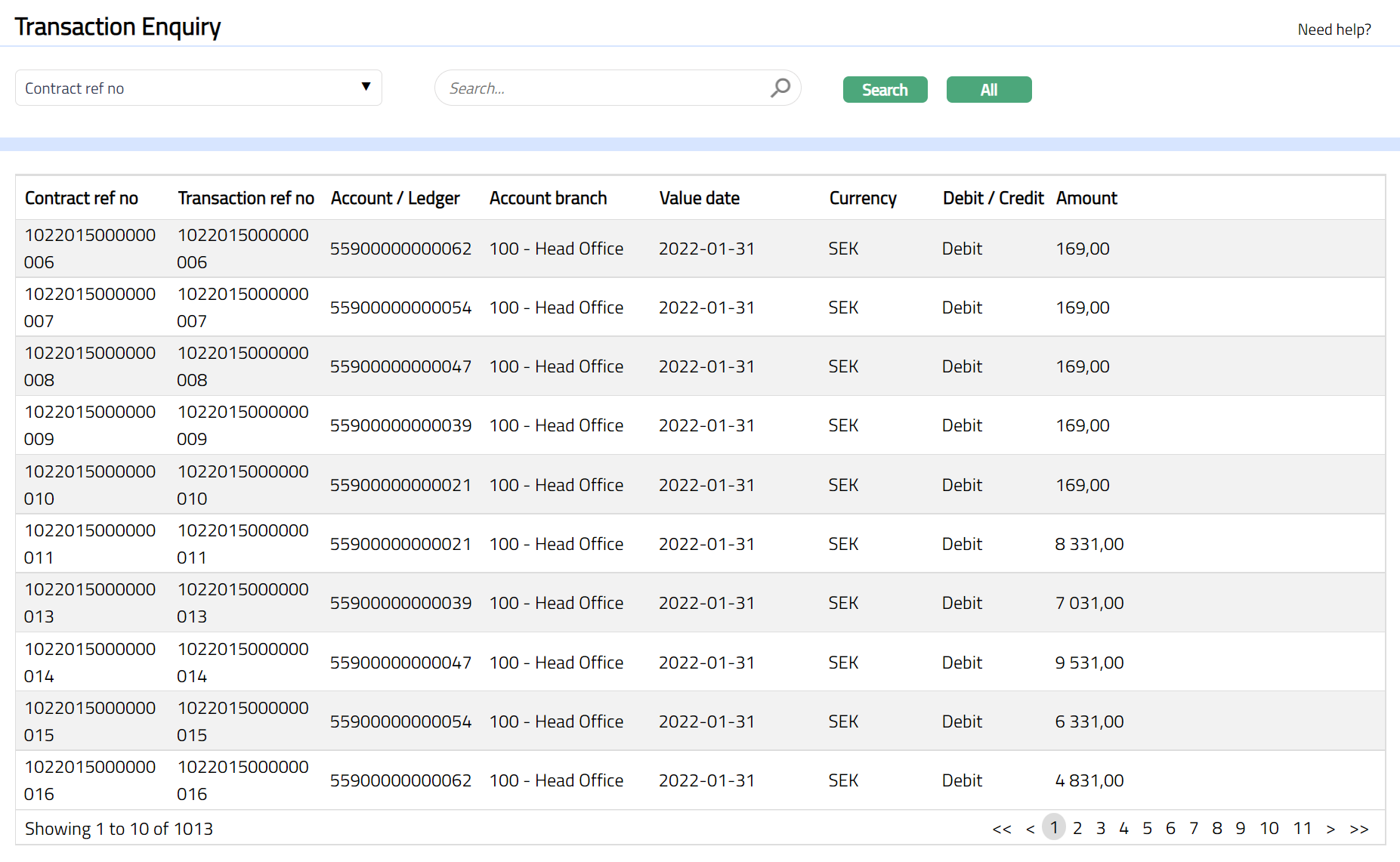Screen dimensions: 1400x862
Task: Select account 55900000000062 in first row
Action: pyautogui.click(x=400, y=249)
